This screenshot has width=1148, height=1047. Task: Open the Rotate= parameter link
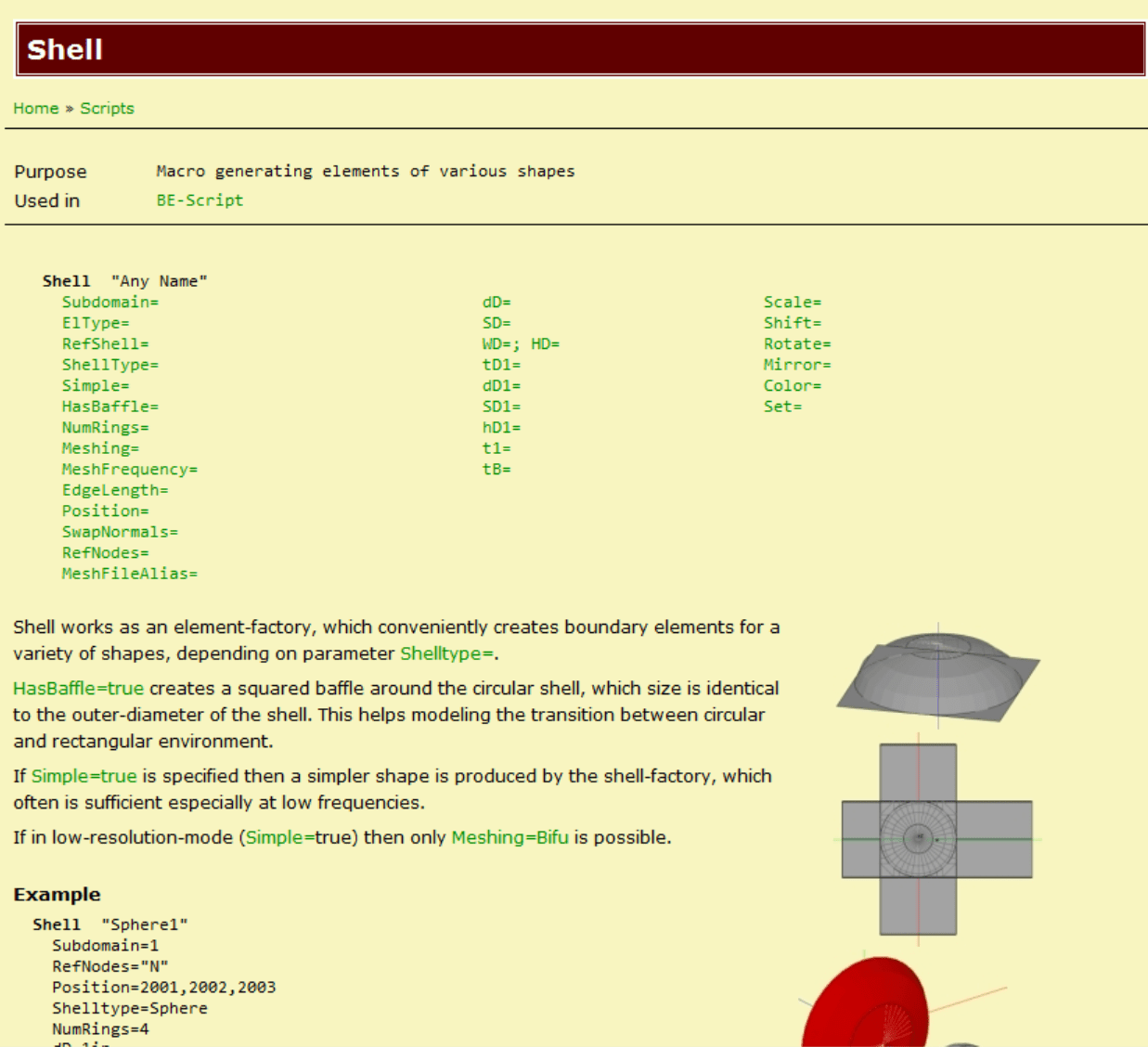point(797,344)
